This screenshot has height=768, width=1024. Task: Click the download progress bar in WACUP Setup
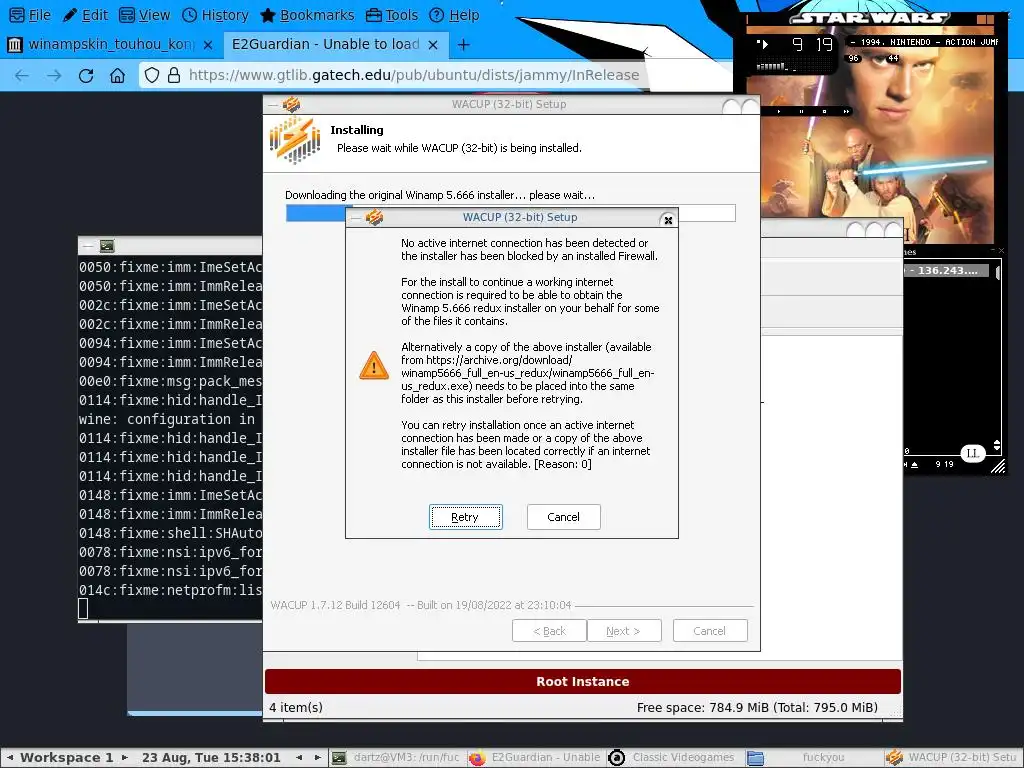pos(511,213)
